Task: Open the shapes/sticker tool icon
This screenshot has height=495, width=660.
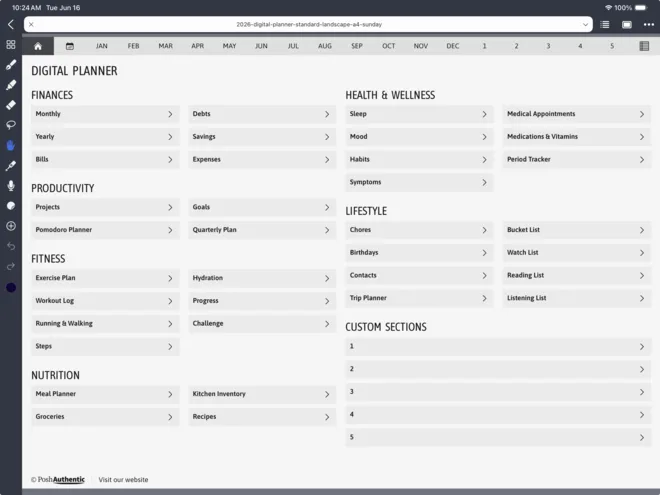Action: [x=11, y=206]
